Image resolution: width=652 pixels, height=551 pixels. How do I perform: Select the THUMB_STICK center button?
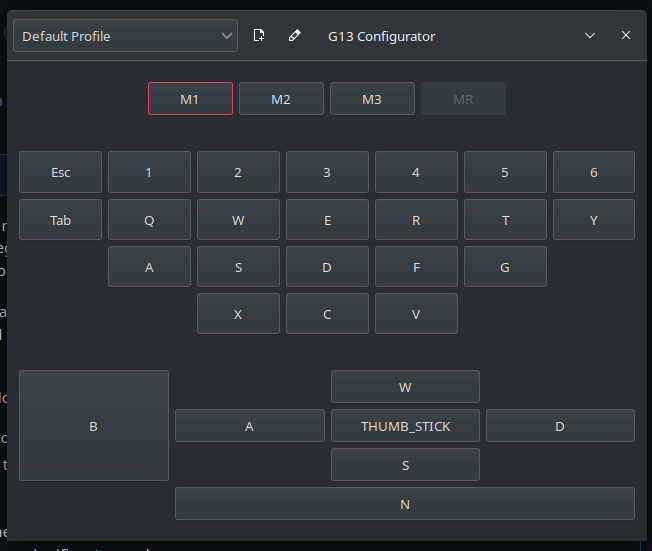coord(405,425)
